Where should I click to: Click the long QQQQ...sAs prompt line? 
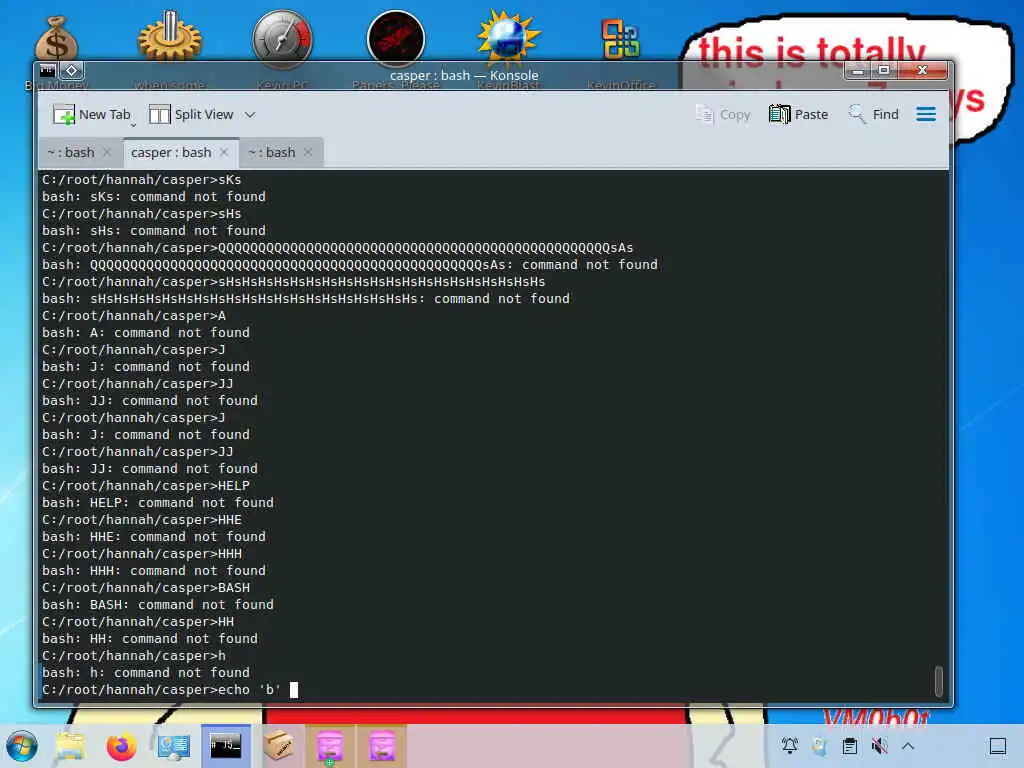[338, 248]
